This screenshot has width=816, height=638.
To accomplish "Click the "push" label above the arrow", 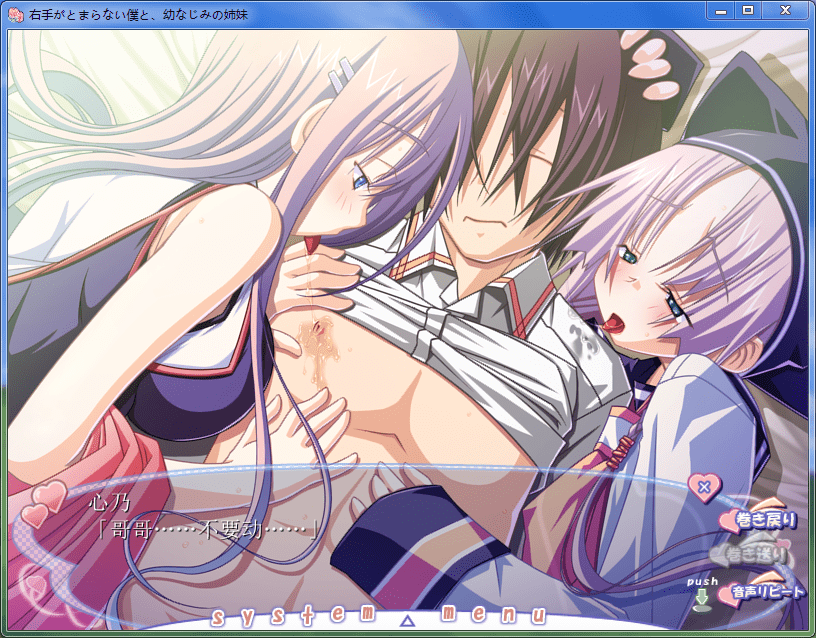I will tap(702, 581).
